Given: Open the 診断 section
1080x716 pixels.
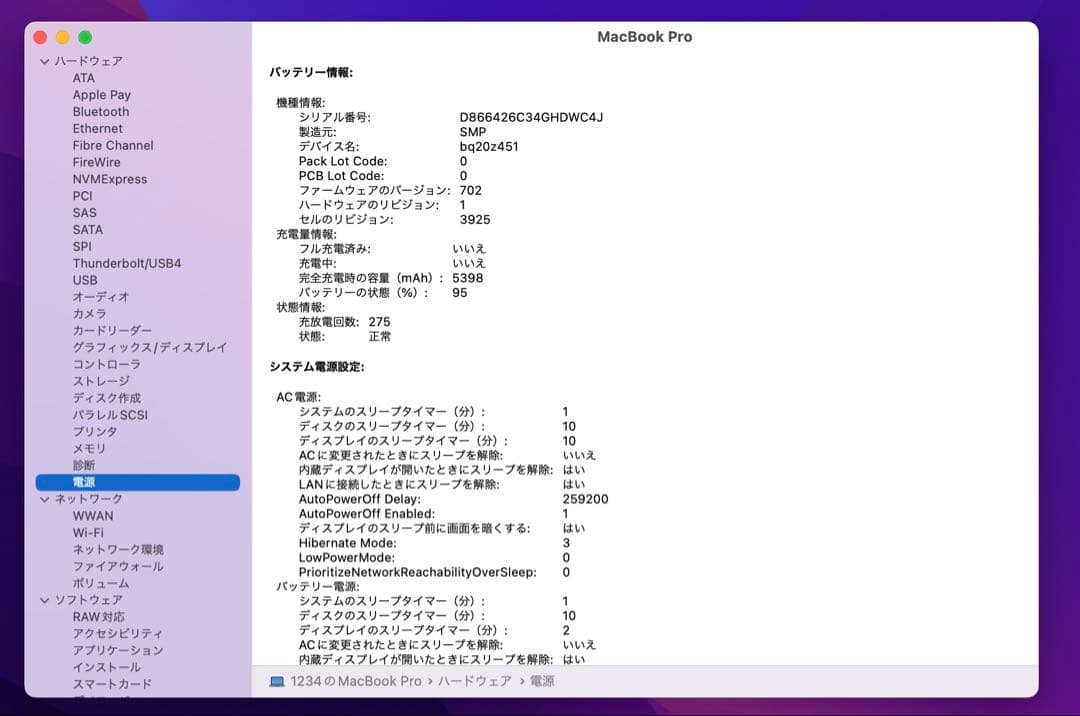Looking at the screenshot, I should point(85,465).
